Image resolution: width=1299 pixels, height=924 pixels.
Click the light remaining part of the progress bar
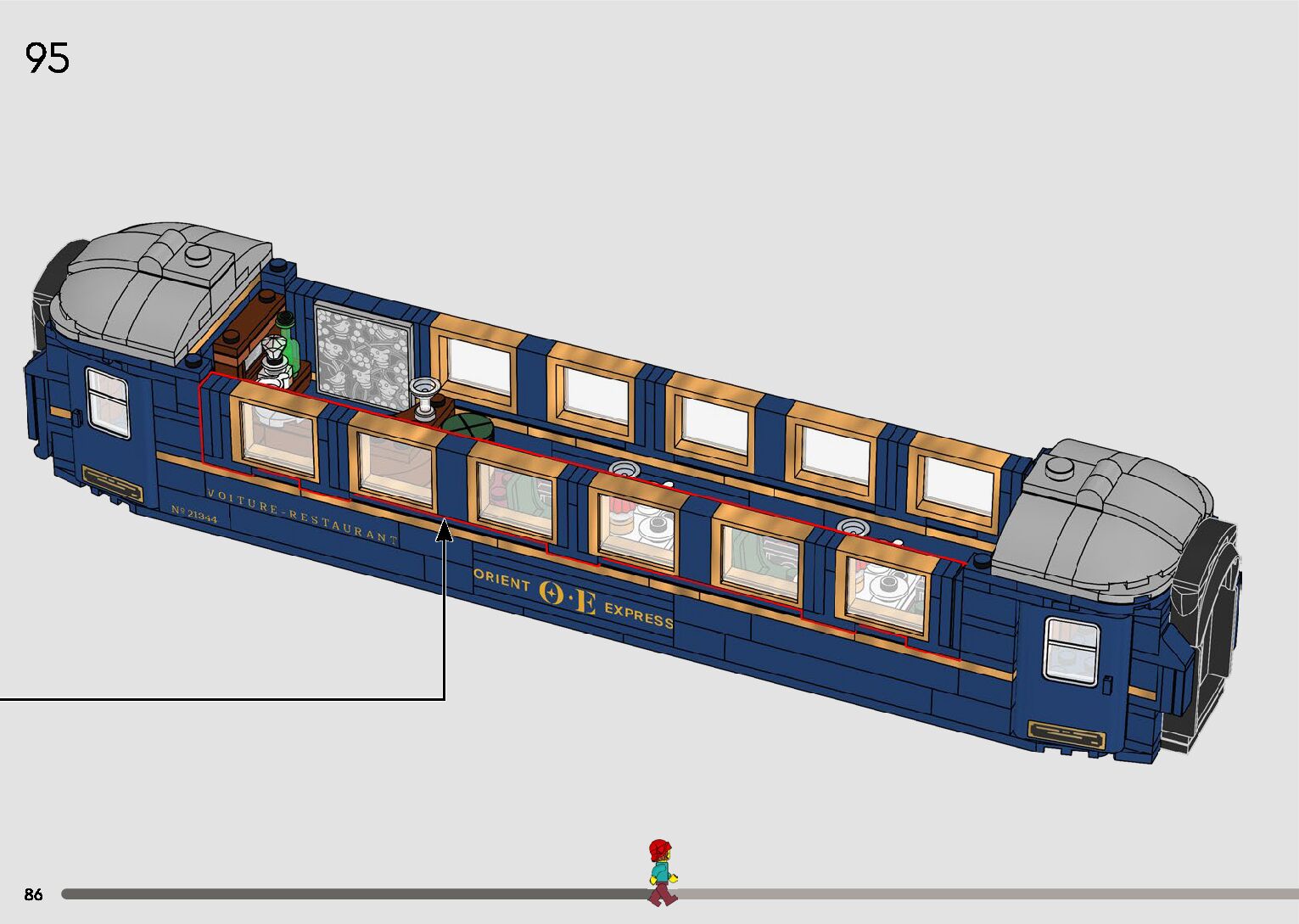point(976,894)
